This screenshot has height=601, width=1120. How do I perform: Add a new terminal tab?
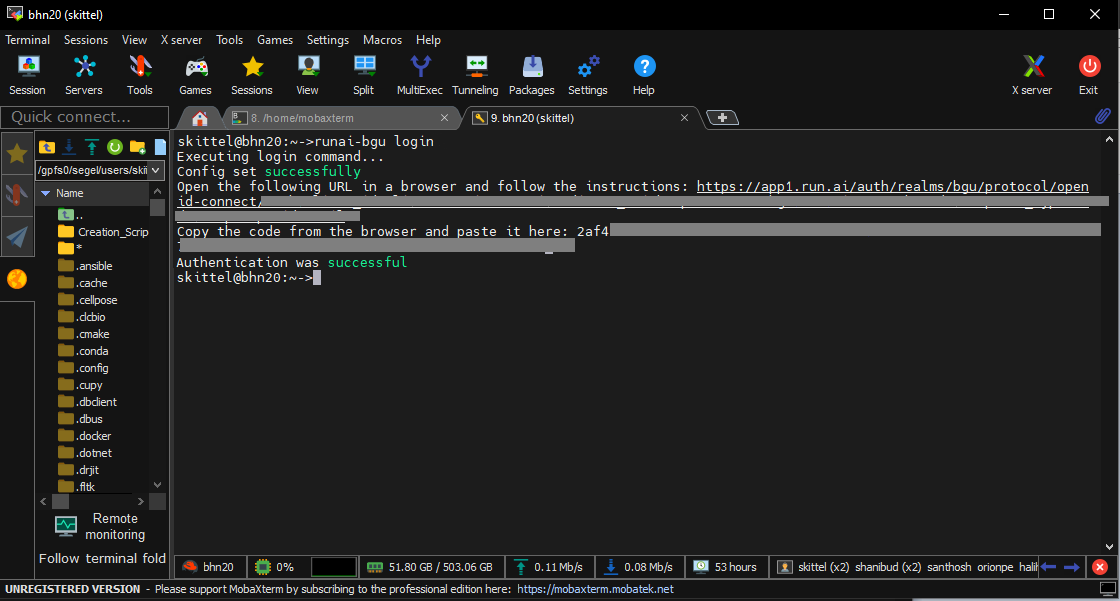pyautogui.click(x=722, y=118)
